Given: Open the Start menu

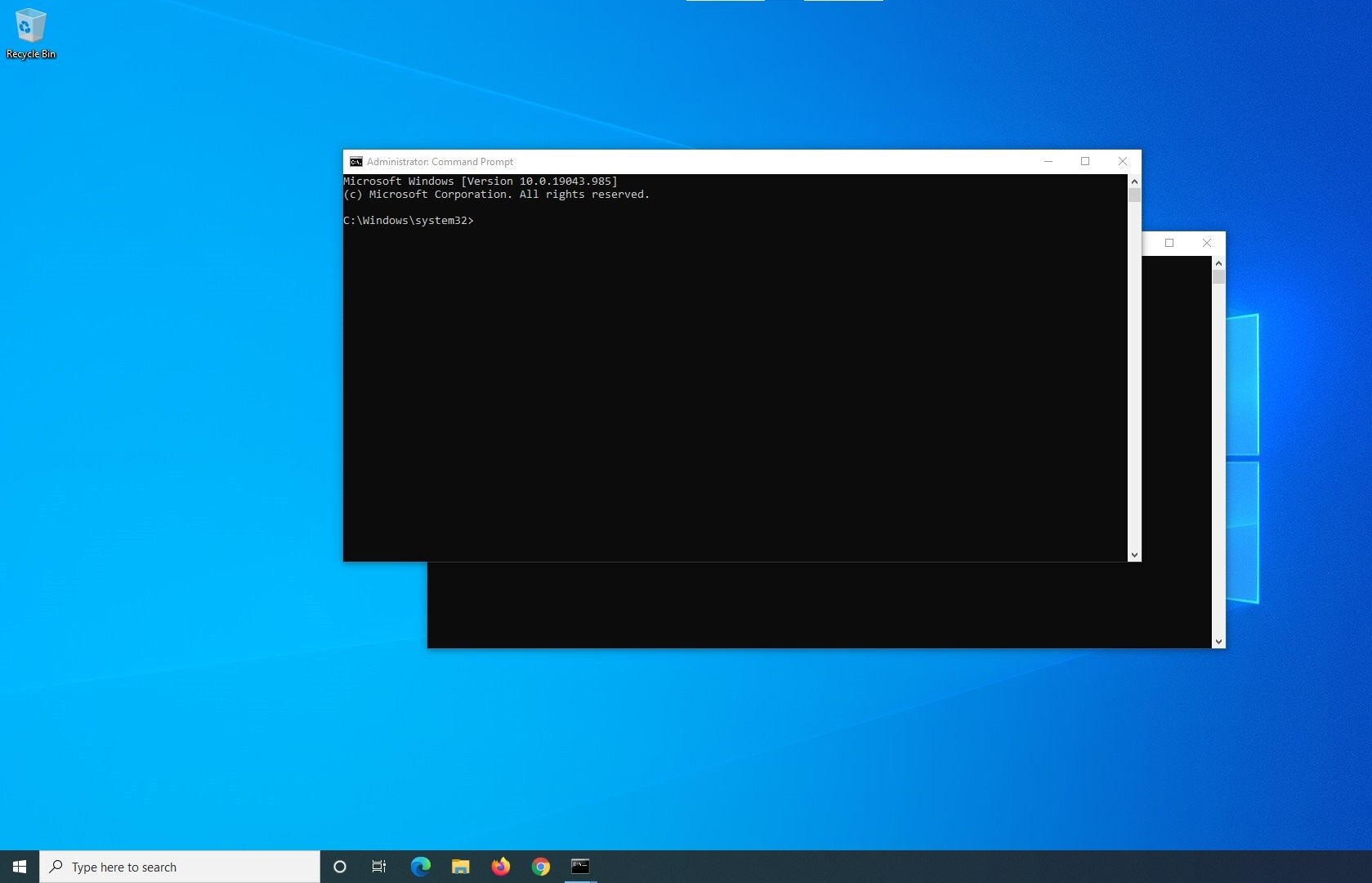Looking at the screenshot, I should 19,867.
